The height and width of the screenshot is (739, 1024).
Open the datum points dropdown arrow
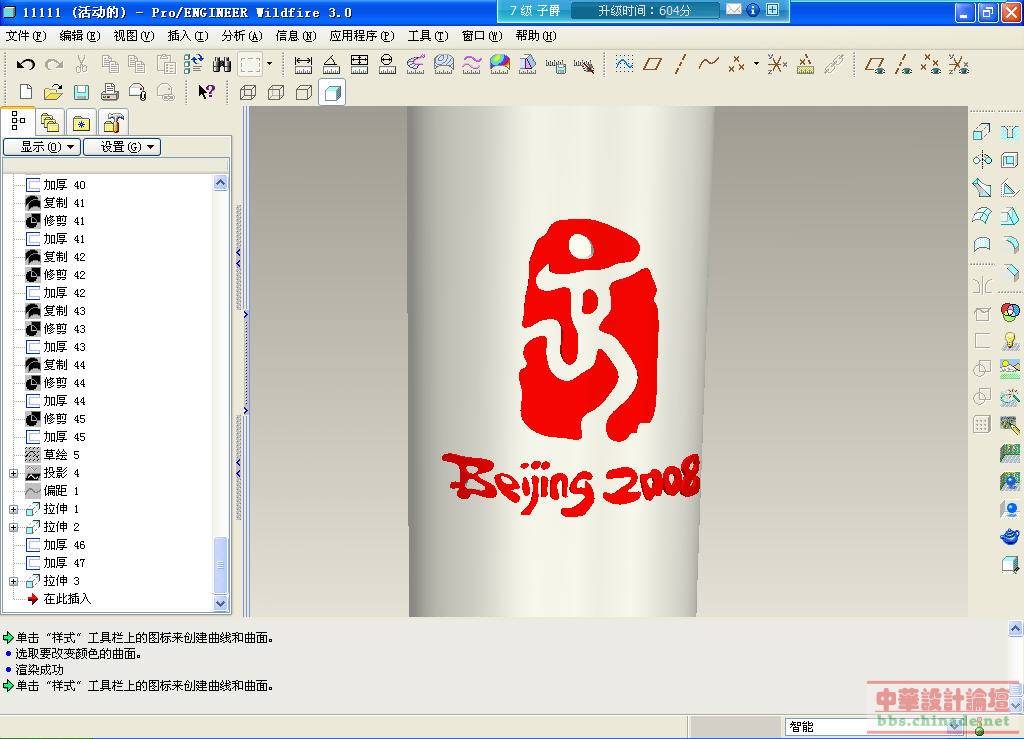[756, 64]
